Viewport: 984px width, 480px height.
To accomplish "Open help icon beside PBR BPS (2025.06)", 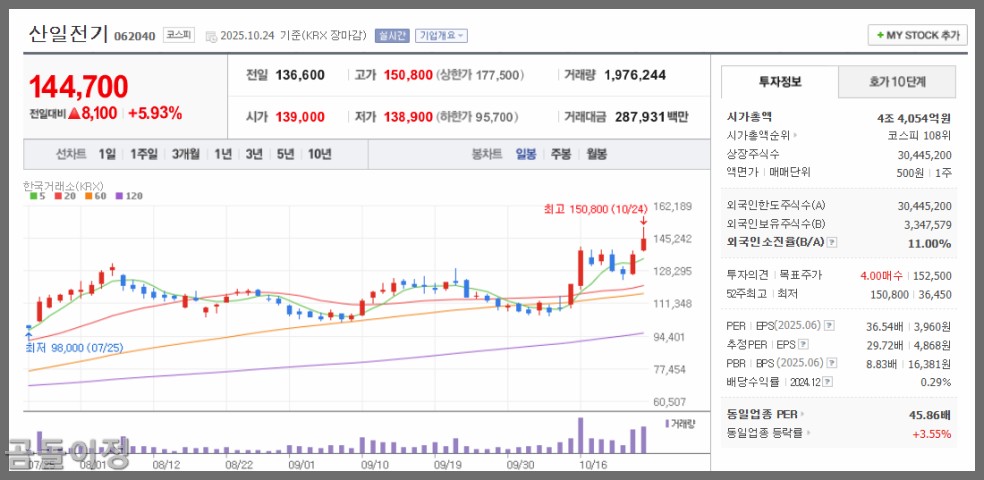I will [832, 363].
